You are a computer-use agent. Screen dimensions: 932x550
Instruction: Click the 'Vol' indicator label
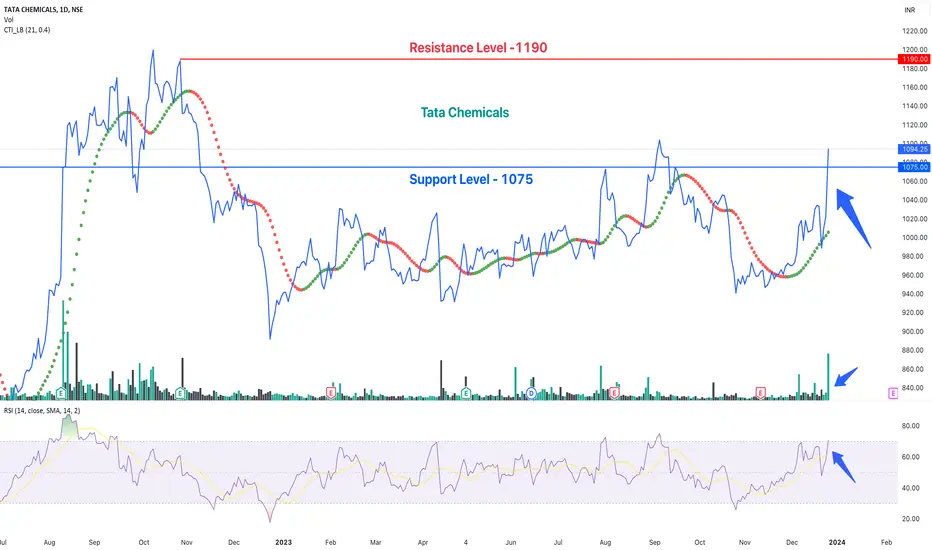tap(8, 20)
